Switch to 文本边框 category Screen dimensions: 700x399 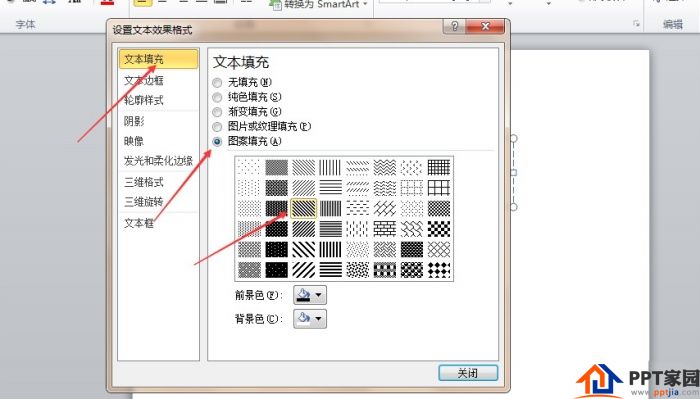point(144,80)
